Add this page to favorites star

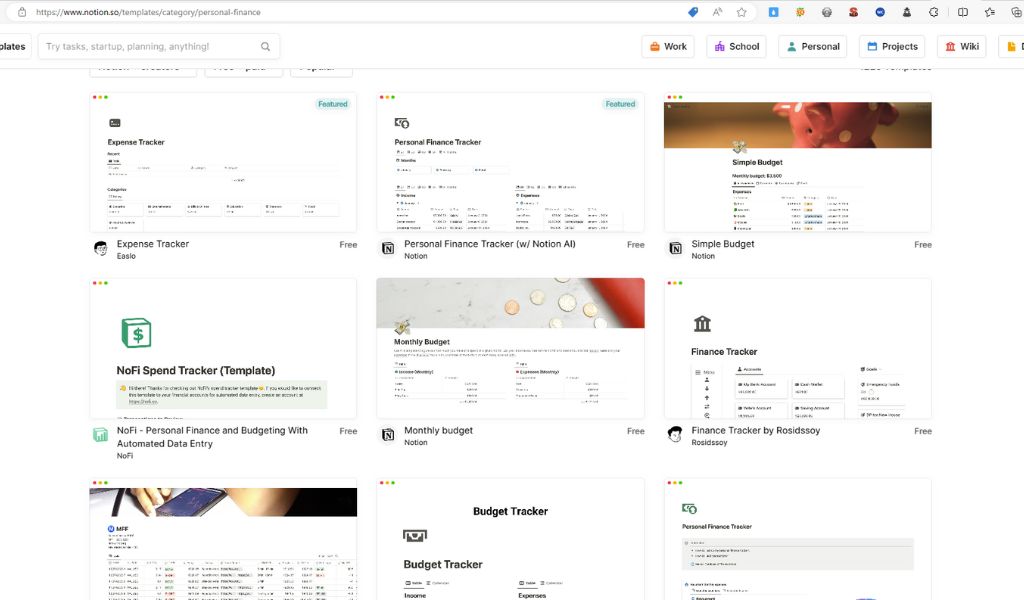click(741, 12)
